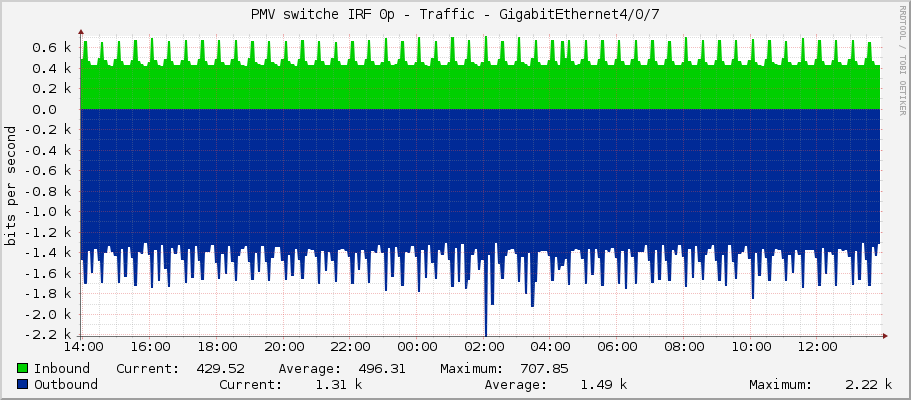Click the 'Average:' label in the Inbound row
This screenshot has width=911, height=400.
(310, 369)
